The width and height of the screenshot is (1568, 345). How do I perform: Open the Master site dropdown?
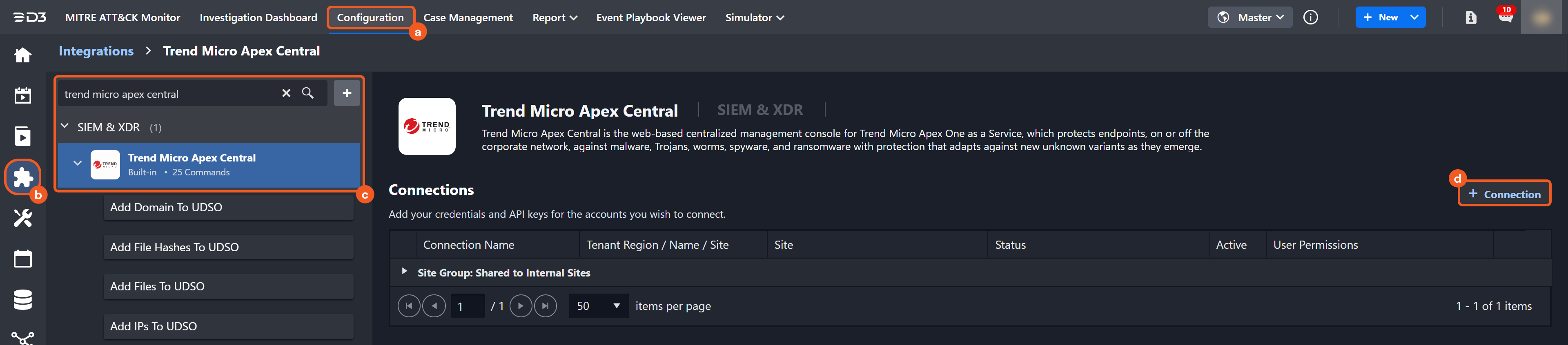coord(1249,18)
